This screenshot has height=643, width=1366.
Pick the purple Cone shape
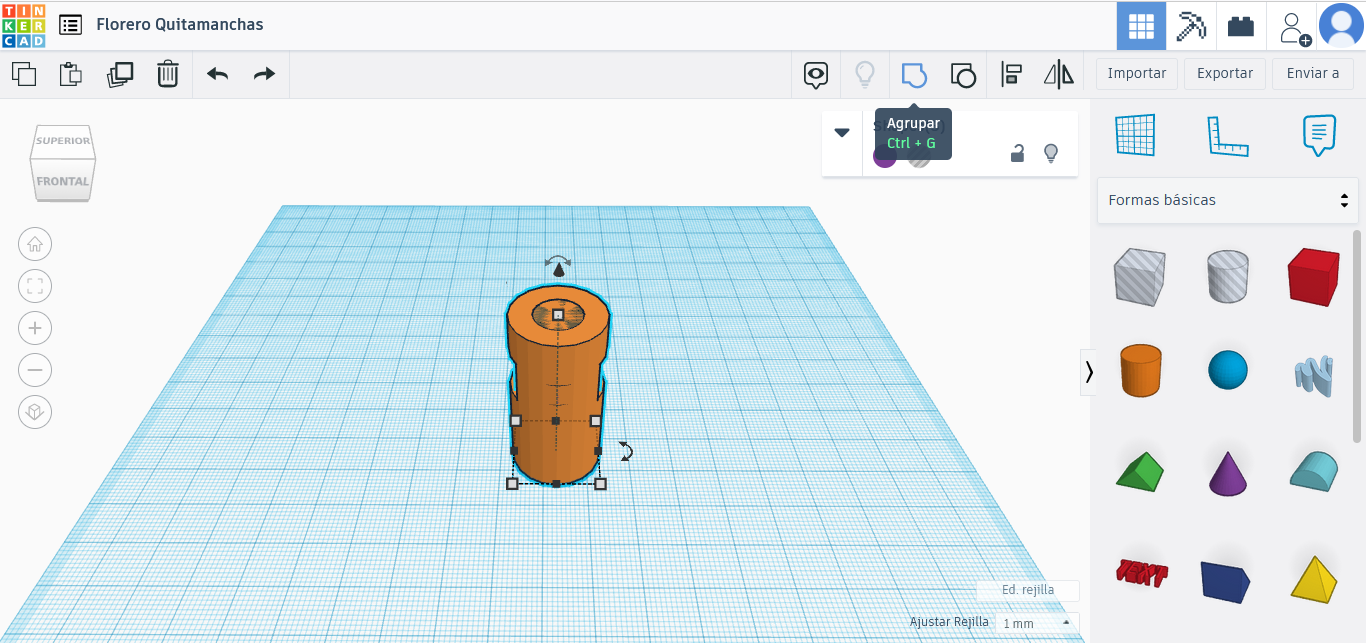(x=1228, y=473)
